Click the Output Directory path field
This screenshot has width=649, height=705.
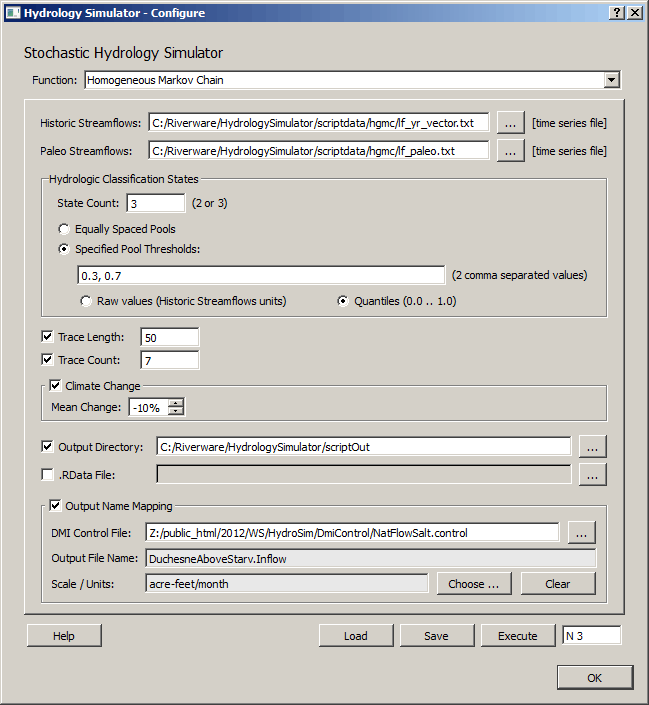point(364,447)
